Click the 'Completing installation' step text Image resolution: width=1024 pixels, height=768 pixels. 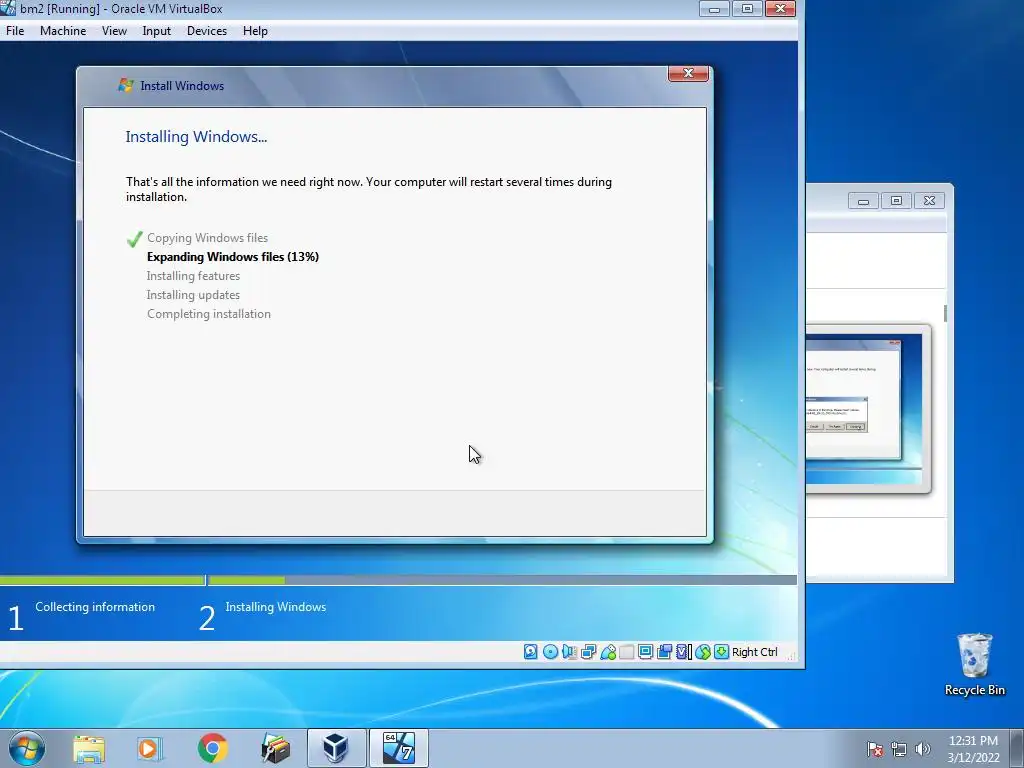tap(209, 313)
